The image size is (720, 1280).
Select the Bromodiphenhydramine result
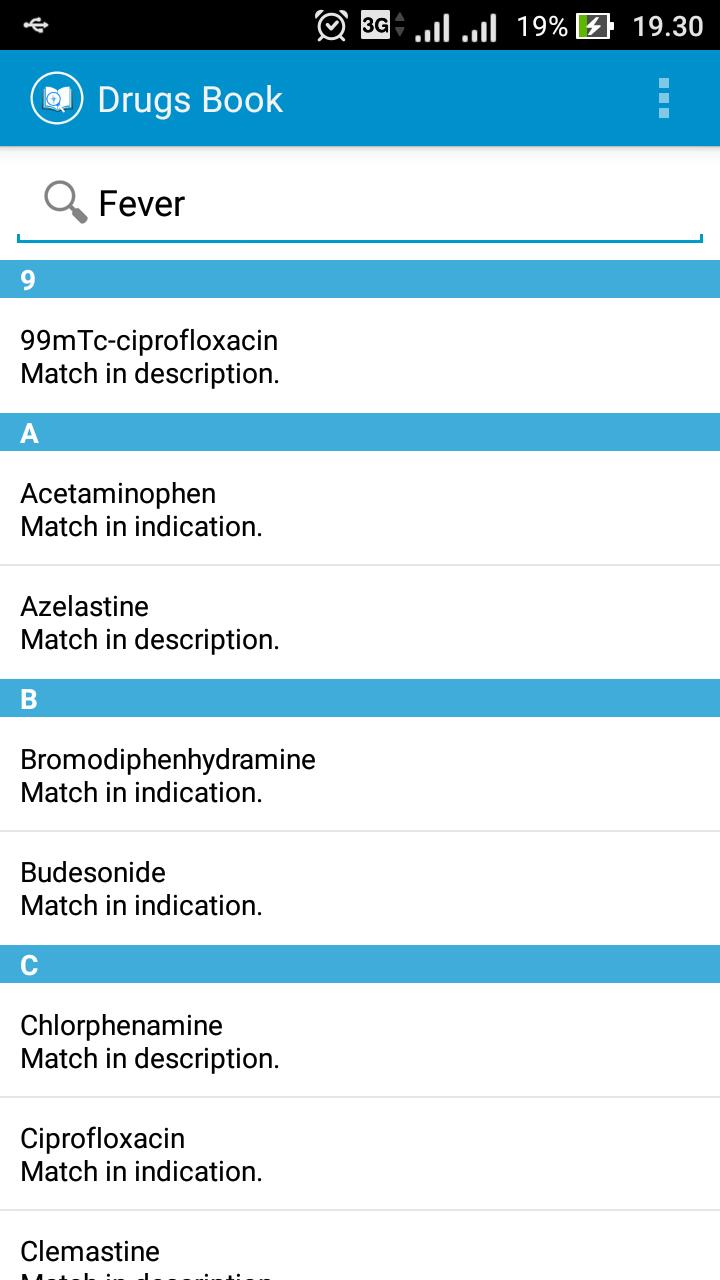(x=360, y=775)
